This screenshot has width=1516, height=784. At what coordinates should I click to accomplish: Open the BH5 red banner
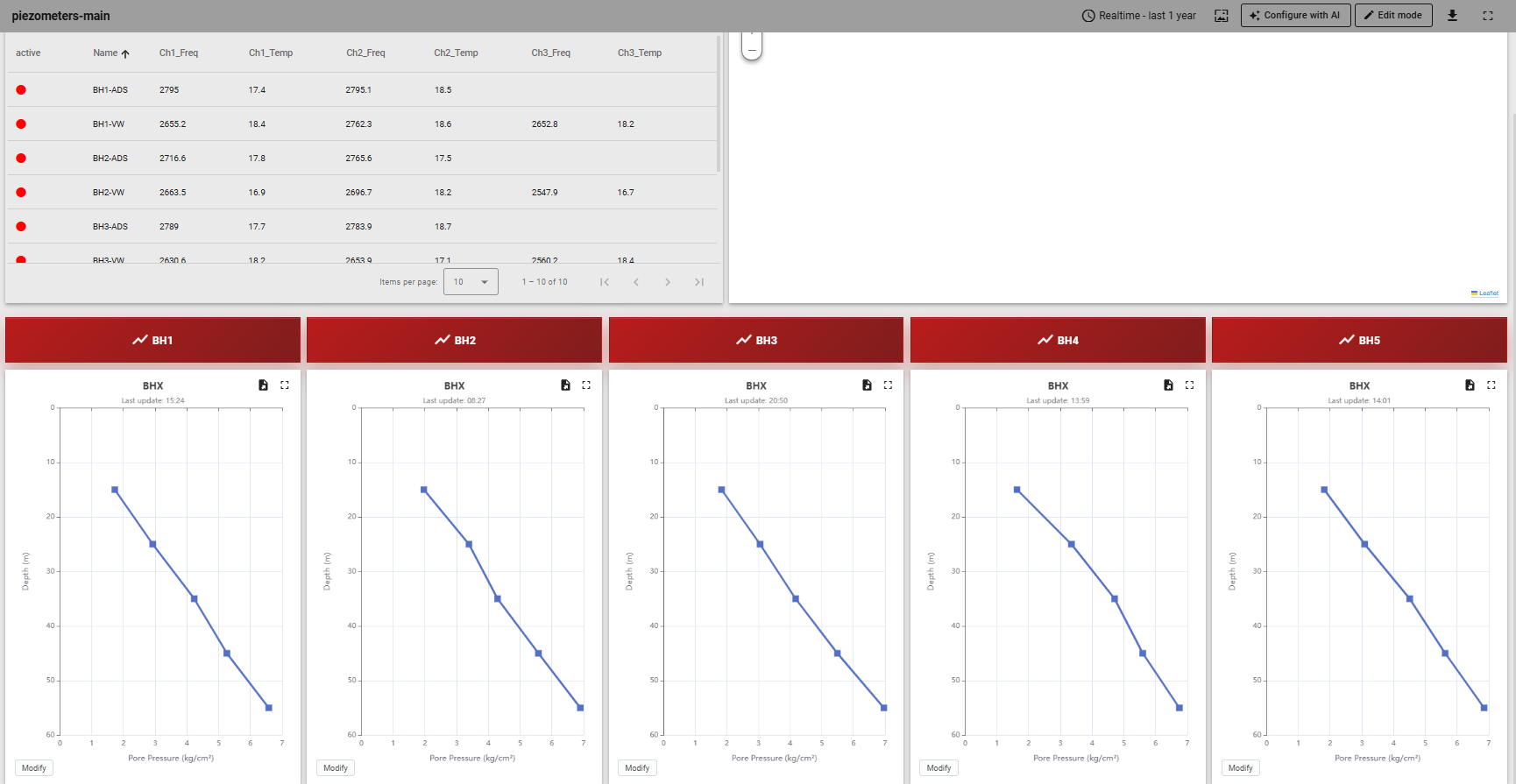pos(1359,340)
